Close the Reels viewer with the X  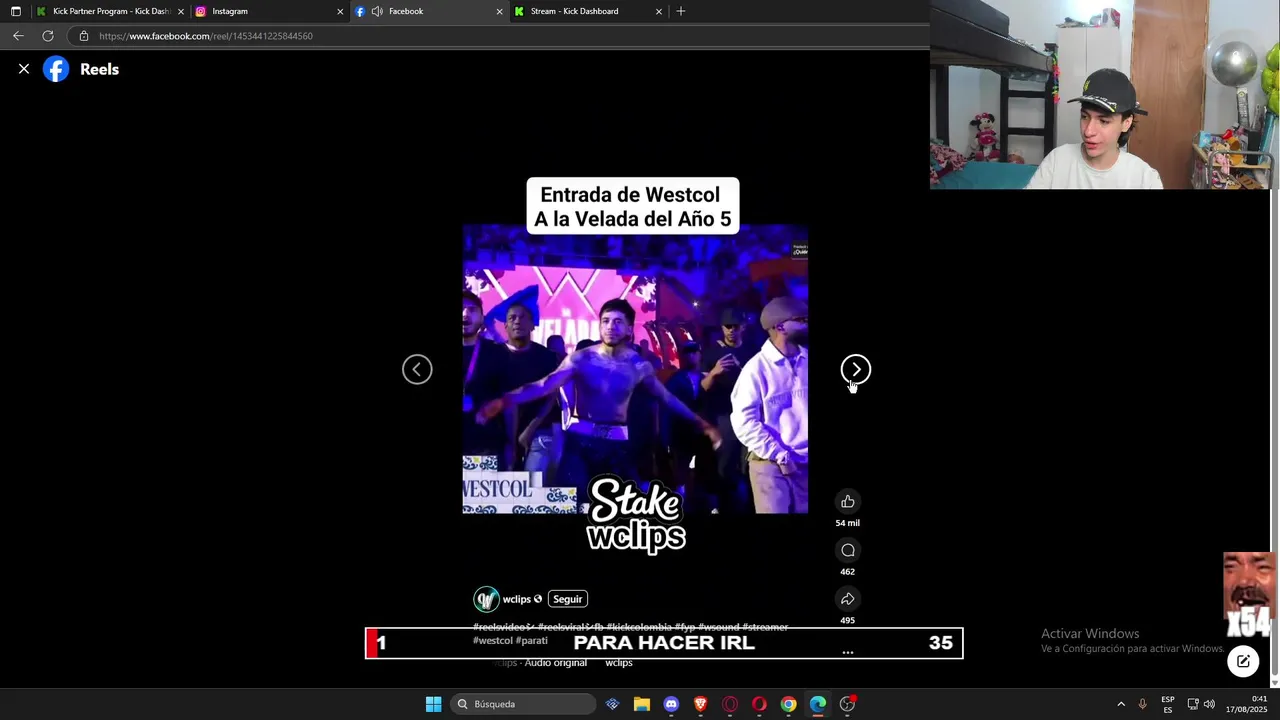(24, 69)
